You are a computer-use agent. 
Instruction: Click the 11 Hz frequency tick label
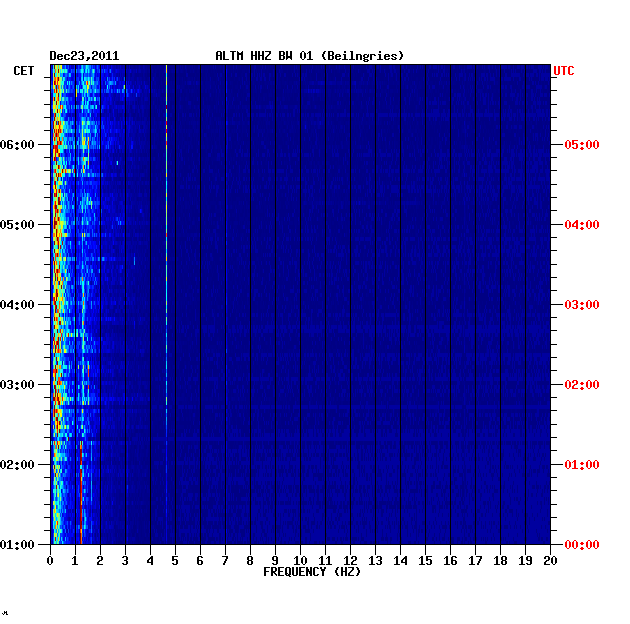(325, 561)
